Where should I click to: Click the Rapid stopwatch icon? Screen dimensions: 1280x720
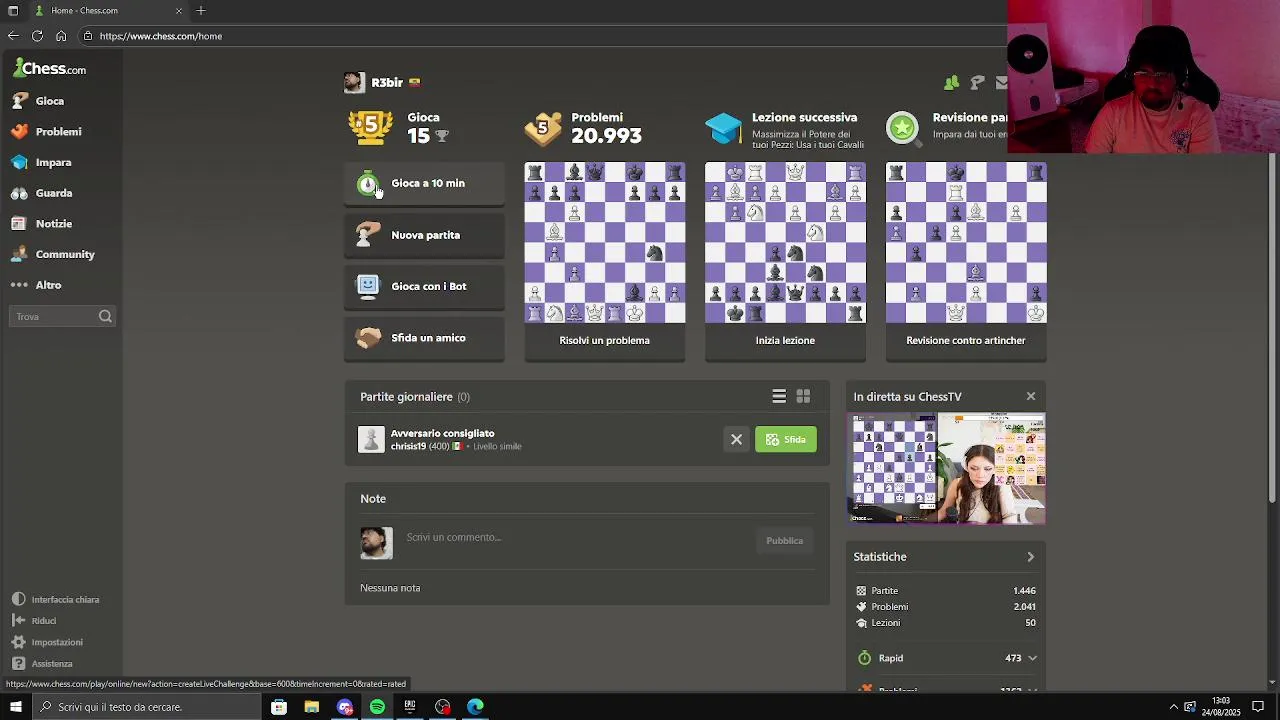pyautogui.click(x=865, y=658)
